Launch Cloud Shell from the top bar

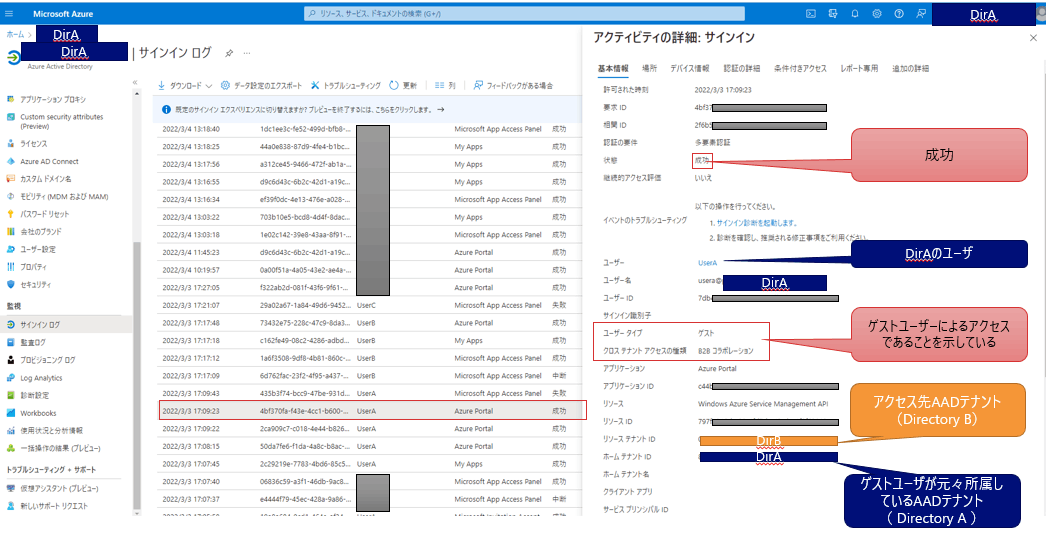point(811,13)
